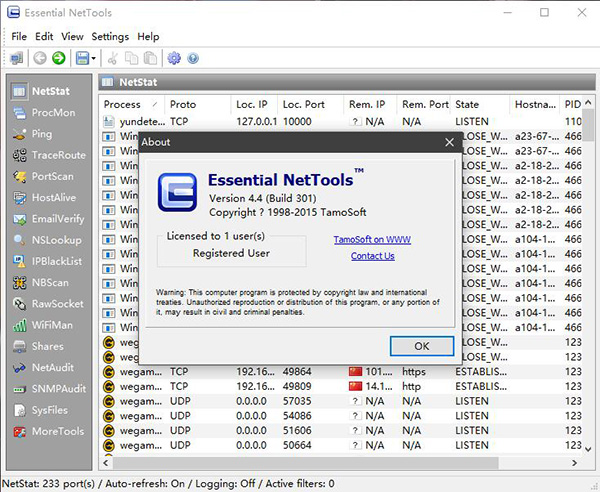The width and height of the screenshot is (600, 492).
Task: Open the View menu
Action: tap(72, 36)
